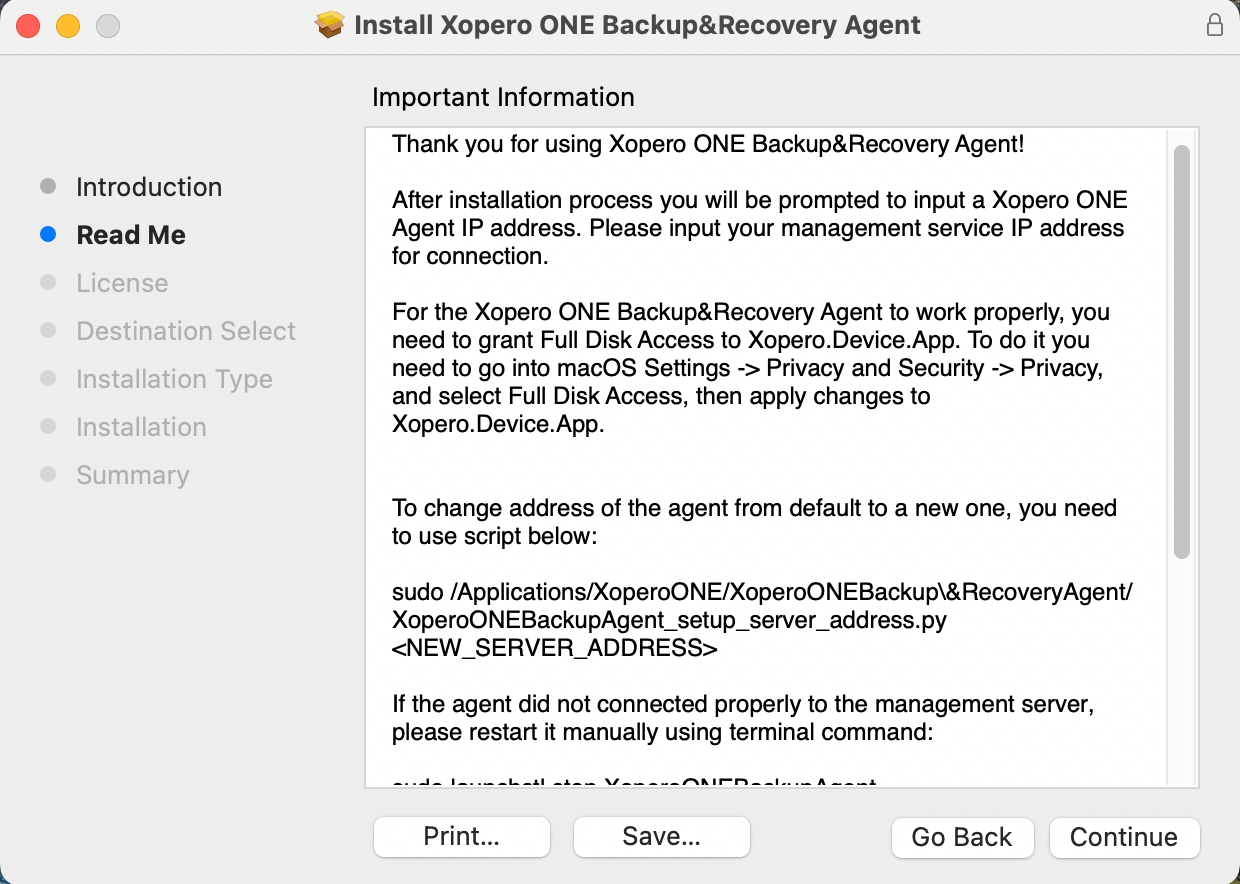Click the gray dot beside Summary
The width and height of the screenshot is (1240, 884).
pyautogui.click(x=50, y=474)
